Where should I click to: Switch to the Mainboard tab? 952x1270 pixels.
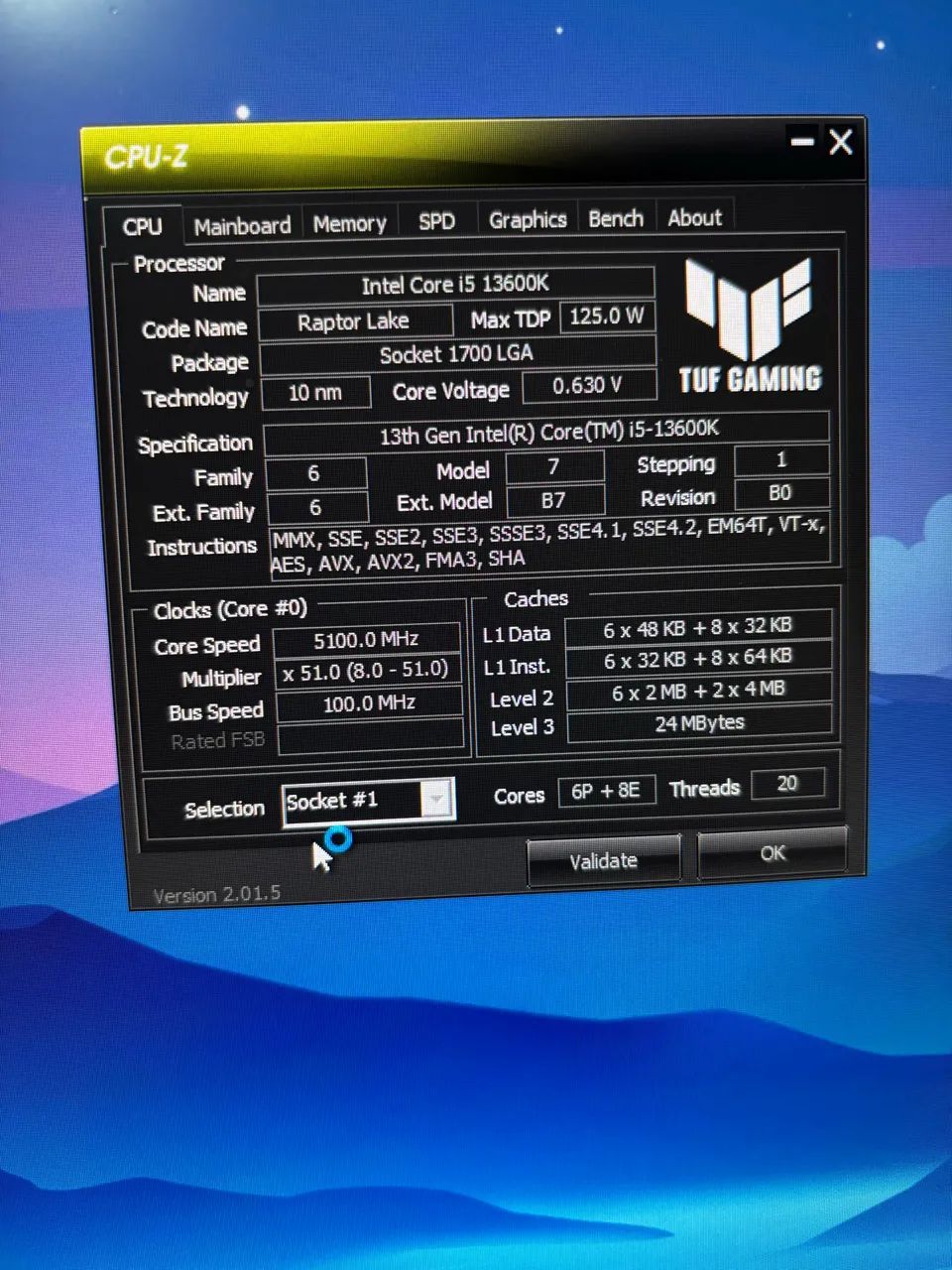point(242,225)
